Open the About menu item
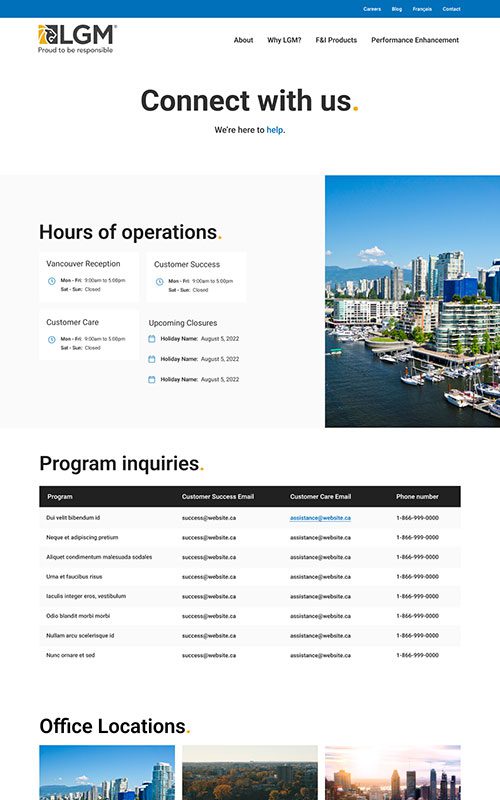The width and height of the screenshot is (500, 800). 243,40
